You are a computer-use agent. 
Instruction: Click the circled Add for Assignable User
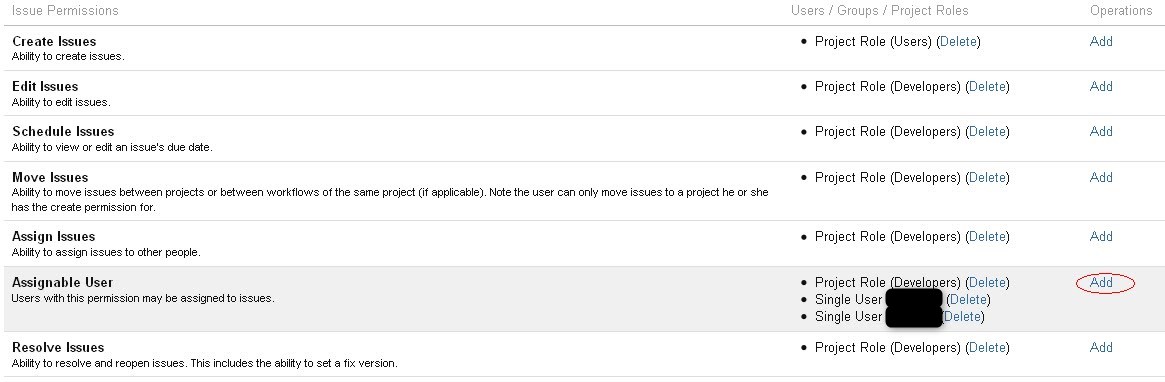click(x=1101, y=282)
